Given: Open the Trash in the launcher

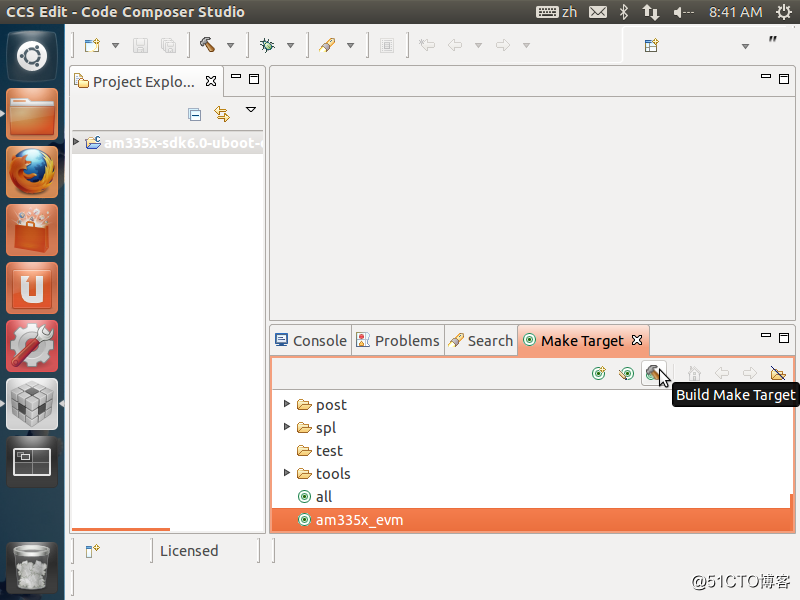Looking at the screenshot, I should pos(32,567).
